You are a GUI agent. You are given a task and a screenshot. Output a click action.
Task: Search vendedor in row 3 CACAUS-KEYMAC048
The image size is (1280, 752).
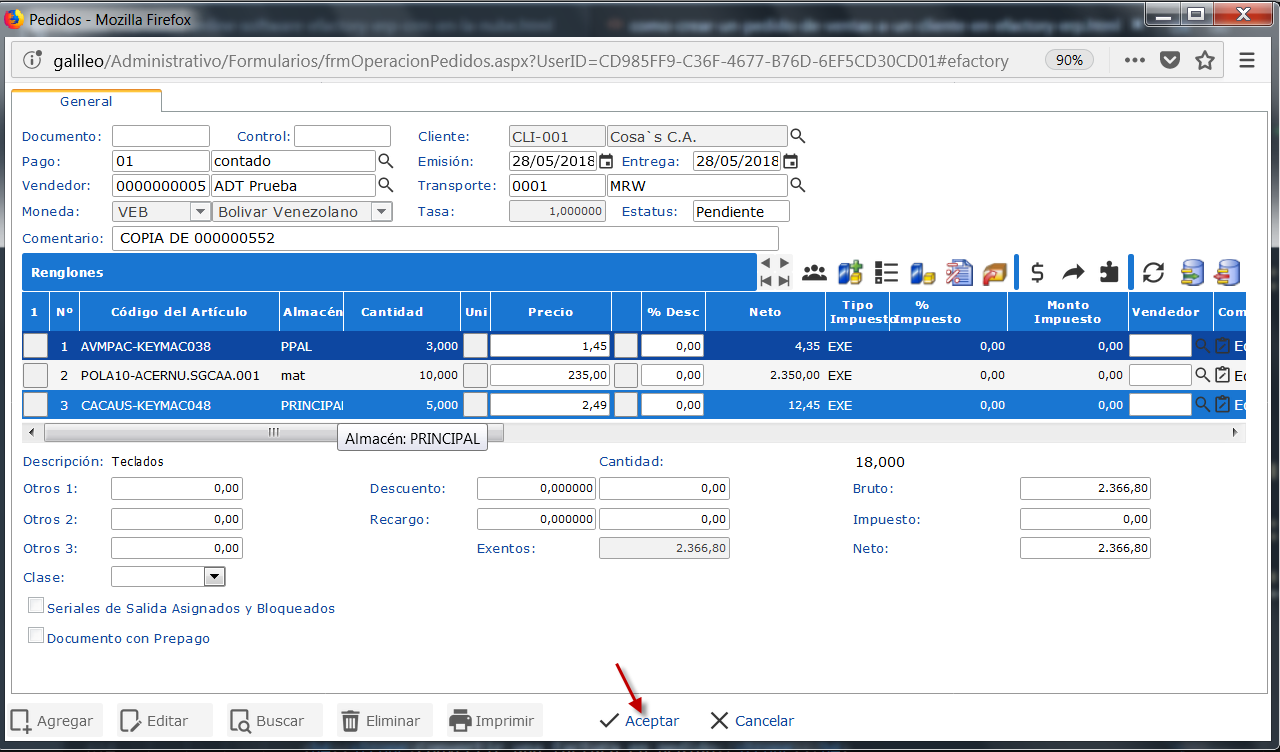[x=1203, y=405]
